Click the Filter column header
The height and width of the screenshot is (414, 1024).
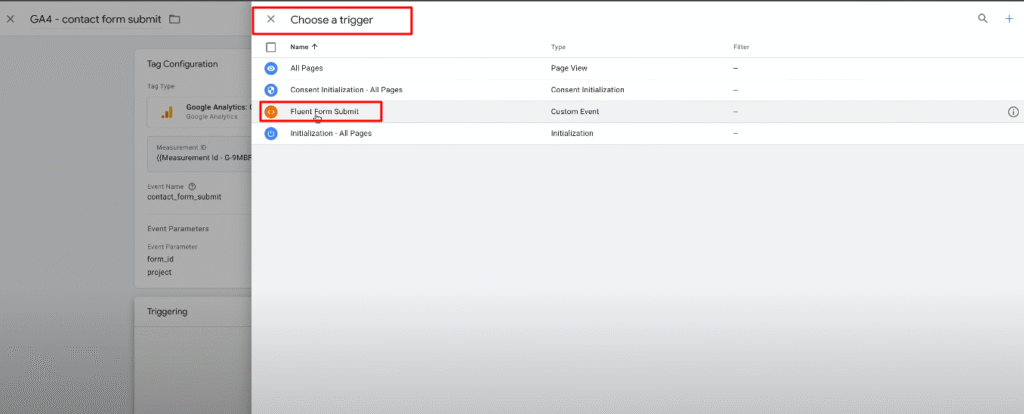[741, 47]
